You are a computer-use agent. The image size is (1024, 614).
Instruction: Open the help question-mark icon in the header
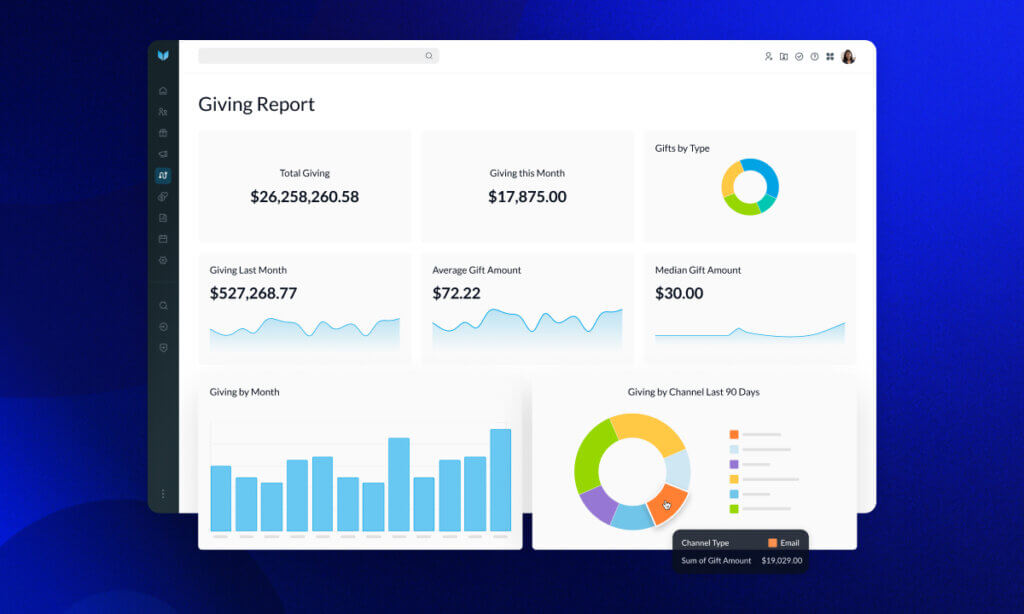[814, 55]
